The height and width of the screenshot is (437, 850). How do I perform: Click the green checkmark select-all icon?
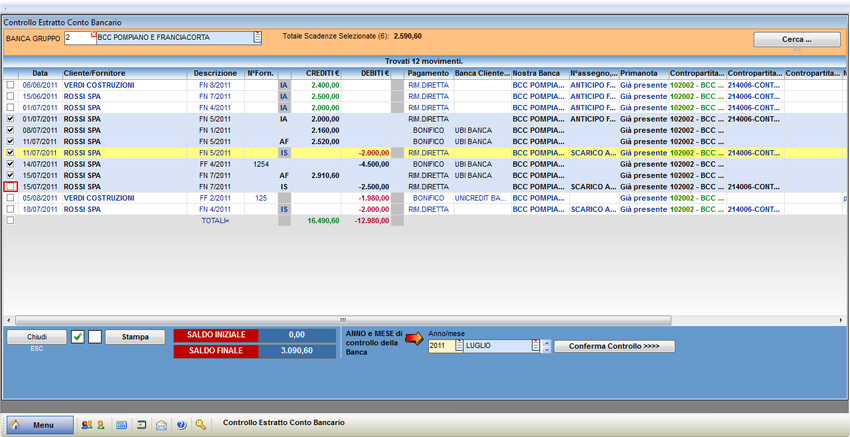[x=78, y=337]
